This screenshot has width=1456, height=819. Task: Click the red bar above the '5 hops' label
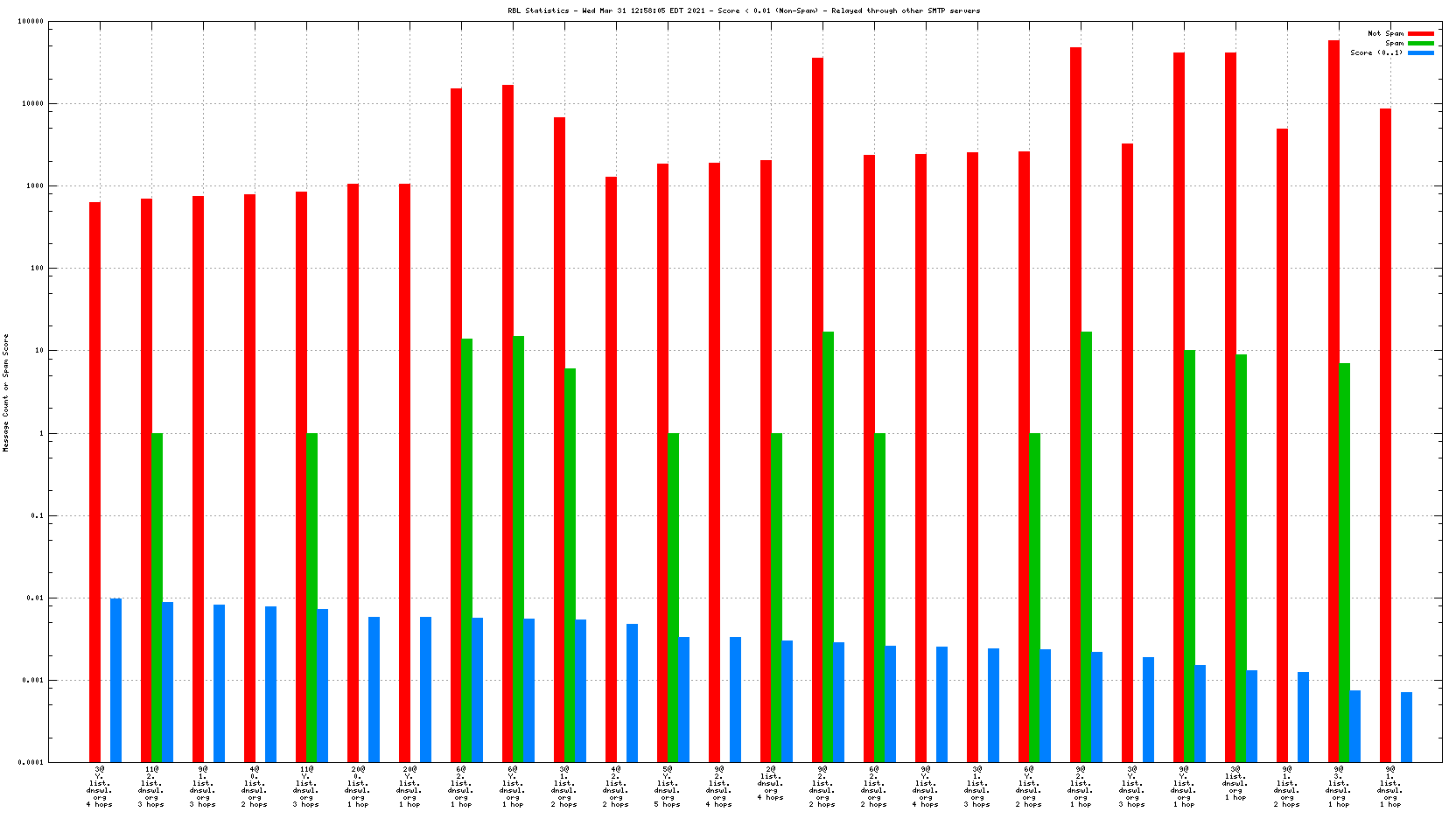[x=662, y=462]
